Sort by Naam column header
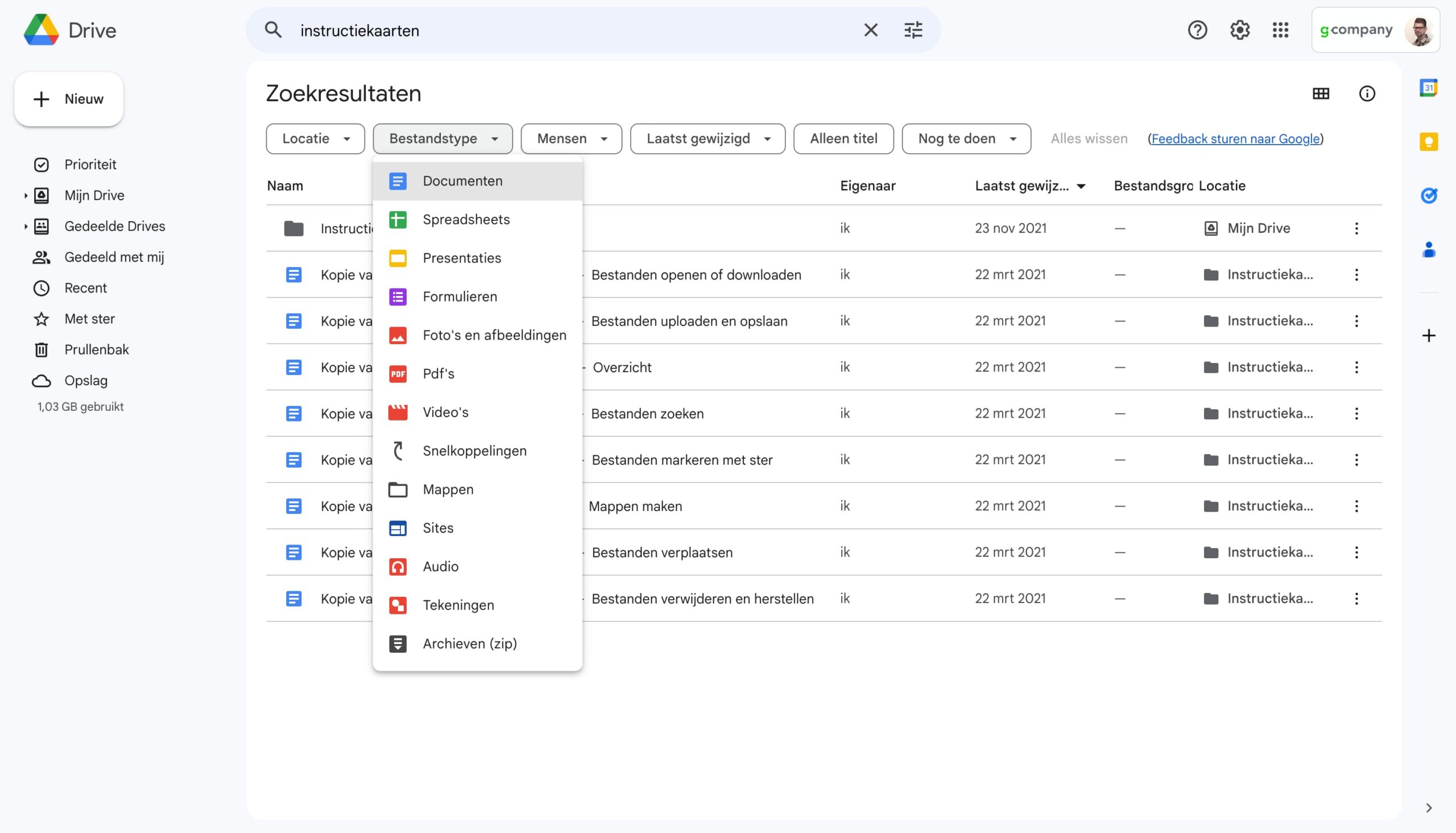Screen dimensions: 1456x833 pyautogui.click(x=285, y=186)
